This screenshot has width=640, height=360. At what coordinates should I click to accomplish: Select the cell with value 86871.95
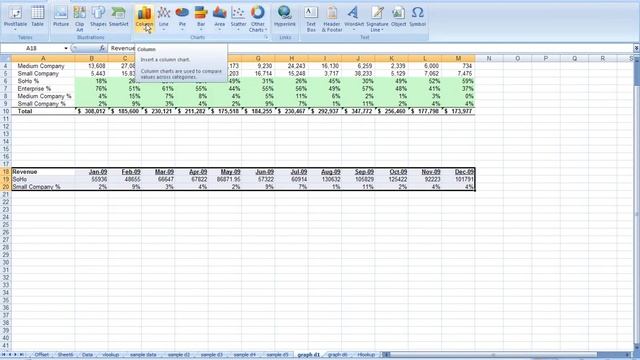(x=225, y=179)
